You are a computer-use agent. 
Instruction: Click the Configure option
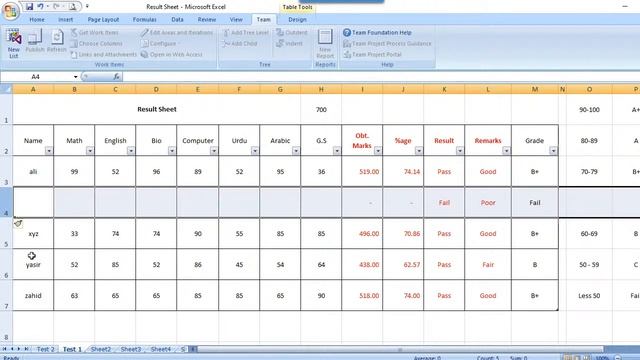click(x=159, y=43)
